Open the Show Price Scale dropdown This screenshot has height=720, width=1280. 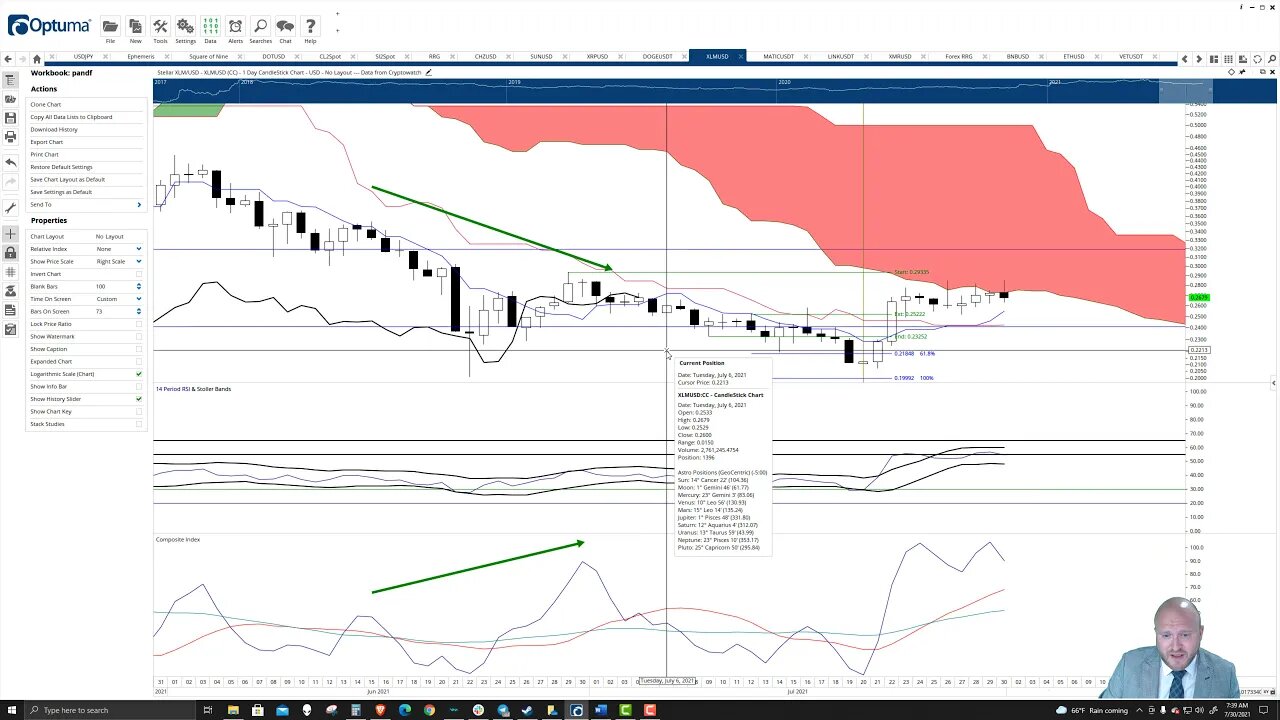click(x=138, y=261)
